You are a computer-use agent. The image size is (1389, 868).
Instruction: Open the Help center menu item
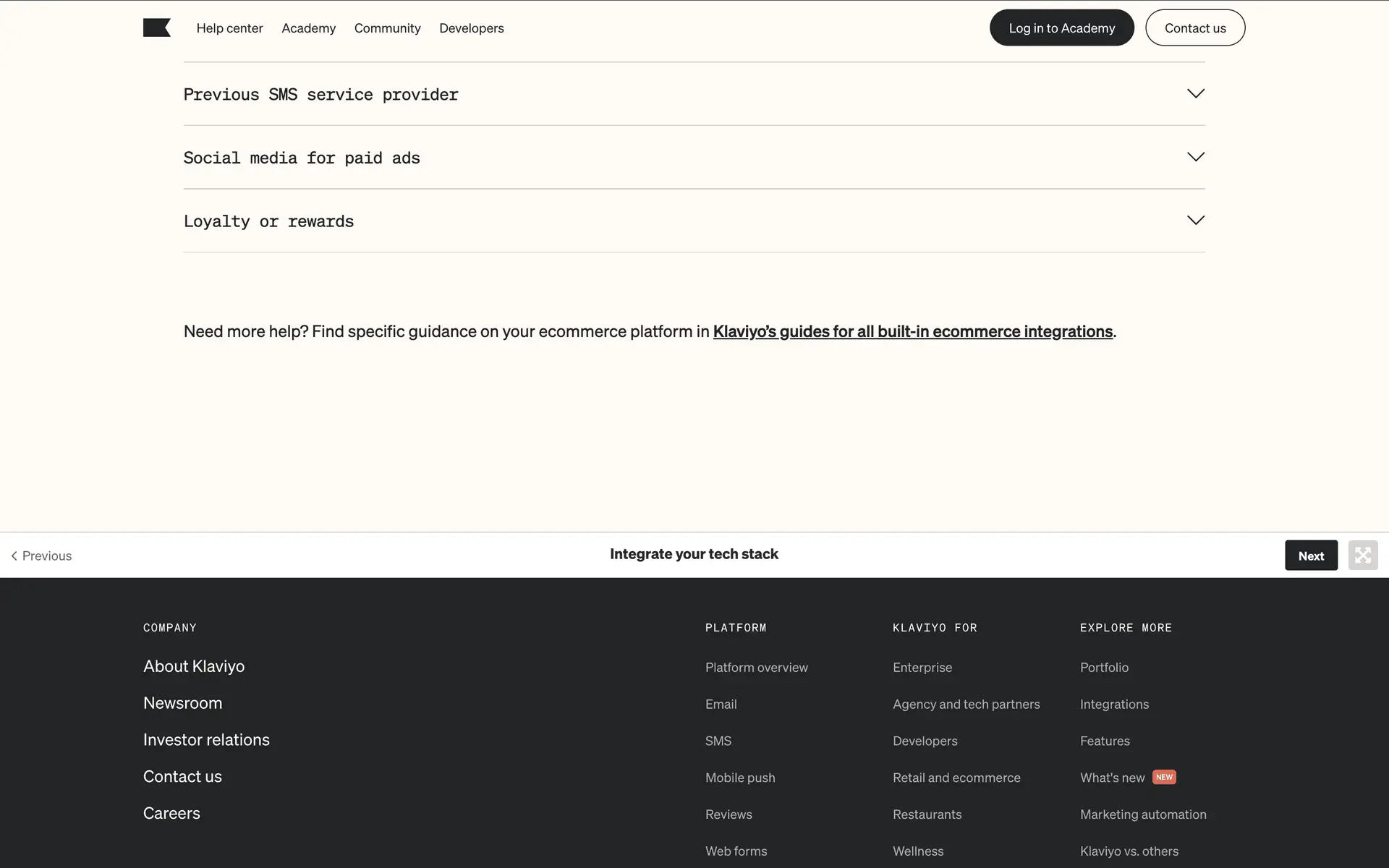pos(229,28)
